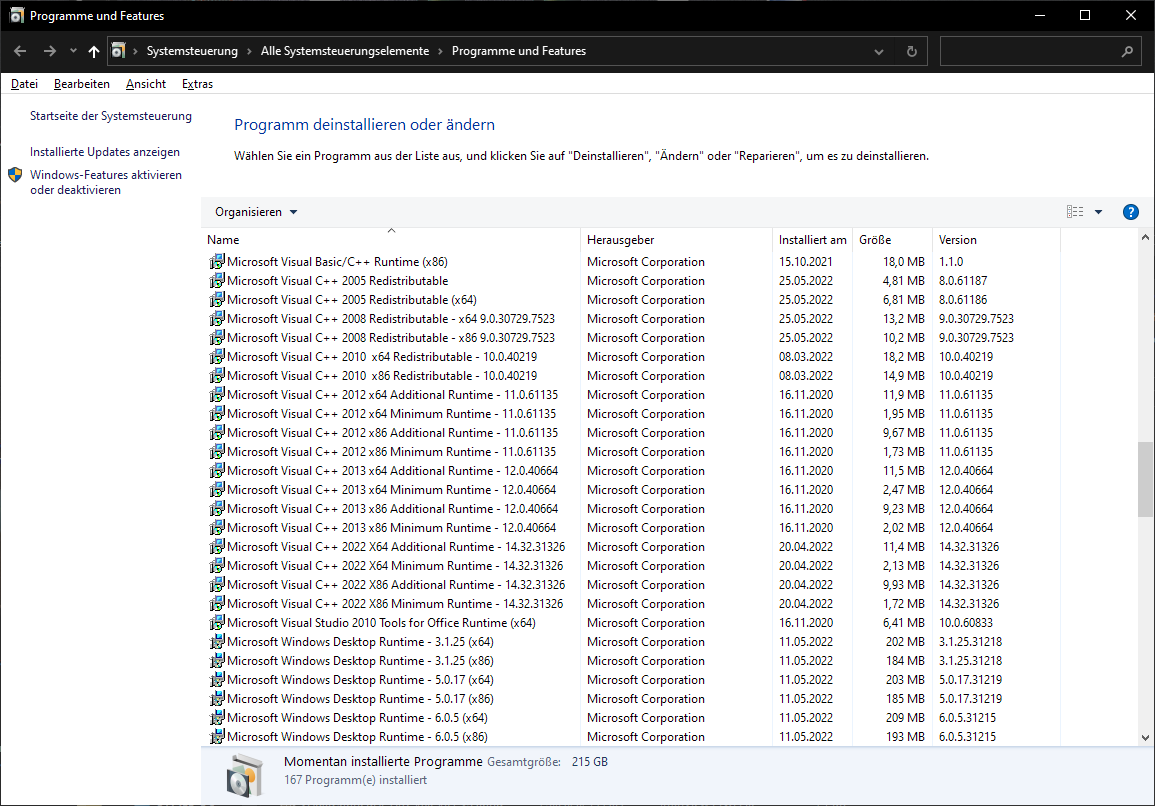Screen dimensions: 1155x806
Task: Click the scrollbar down arrow of the list
Action: (1145, 737)
